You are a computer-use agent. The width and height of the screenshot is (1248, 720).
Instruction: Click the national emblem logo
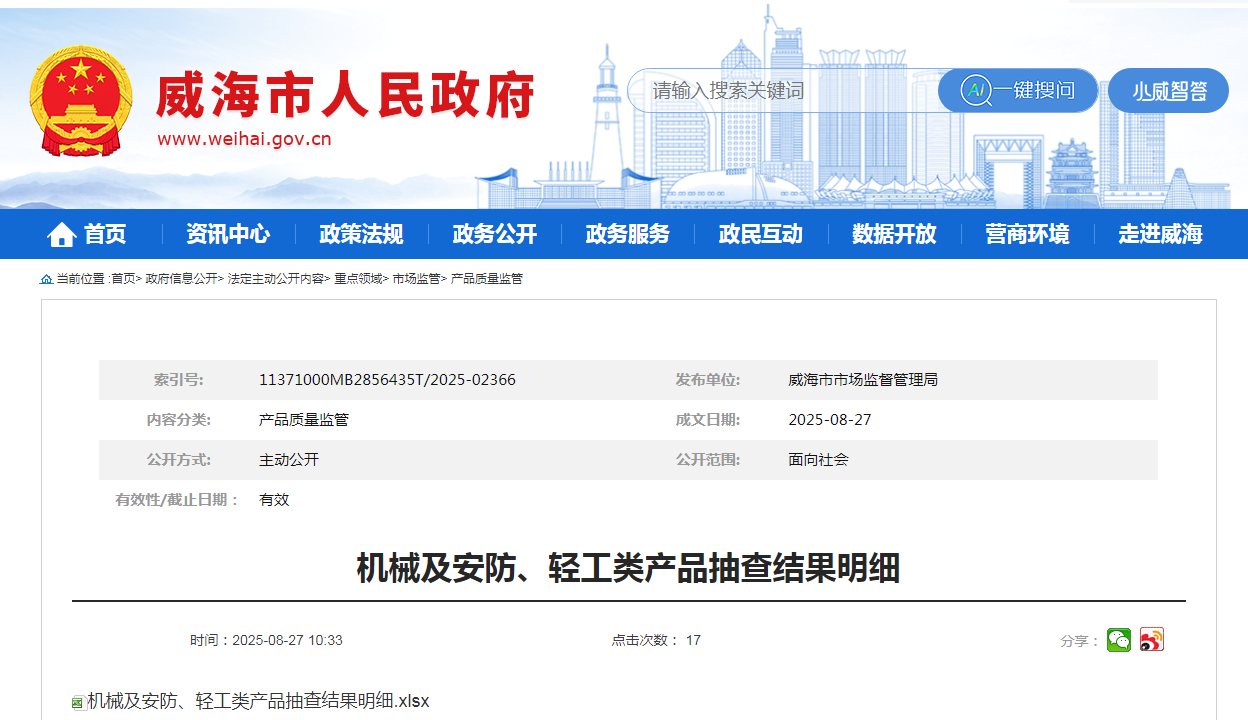80,100
